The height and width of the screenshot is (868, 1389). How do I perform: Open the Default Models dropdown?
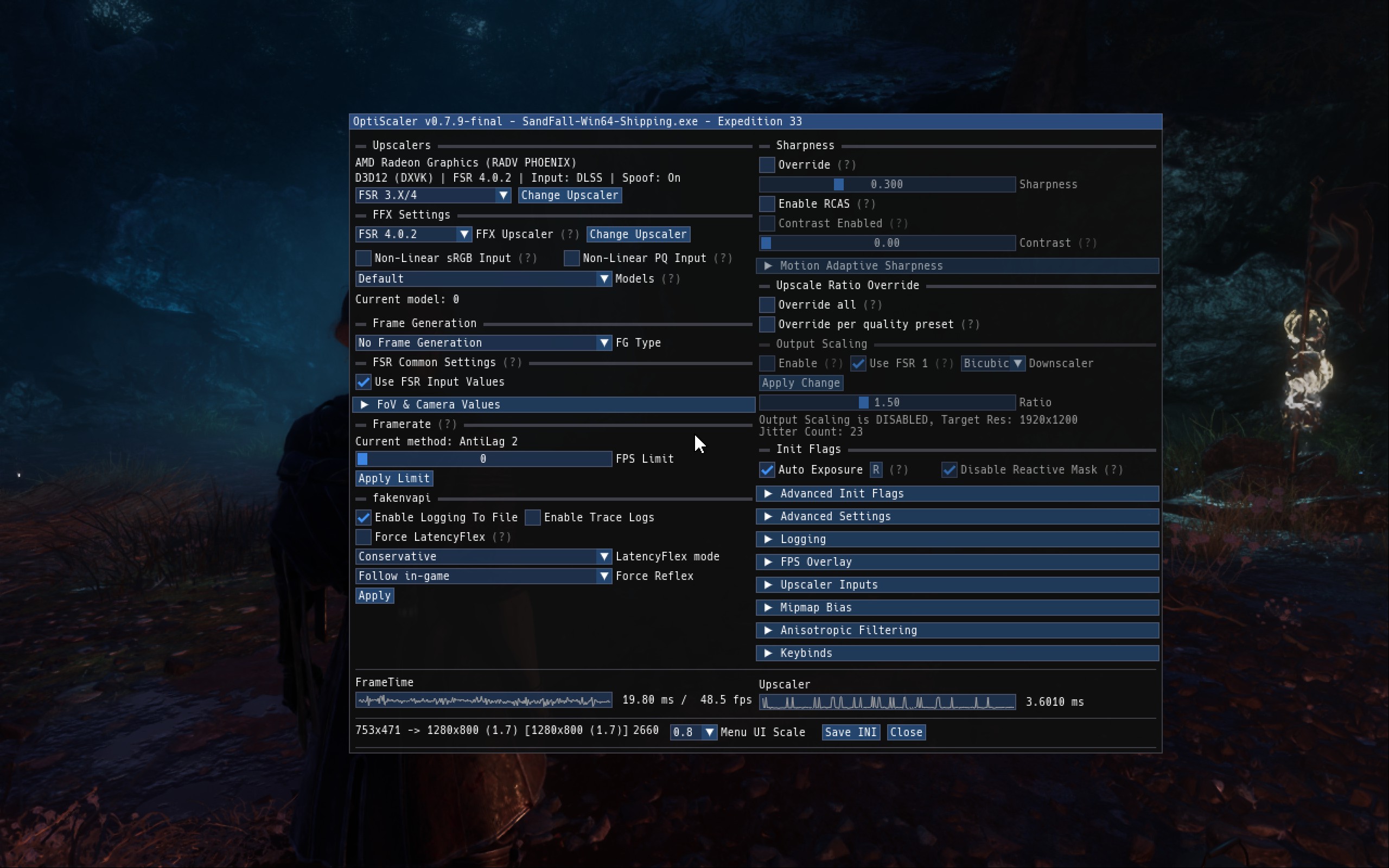coord(483,278)
